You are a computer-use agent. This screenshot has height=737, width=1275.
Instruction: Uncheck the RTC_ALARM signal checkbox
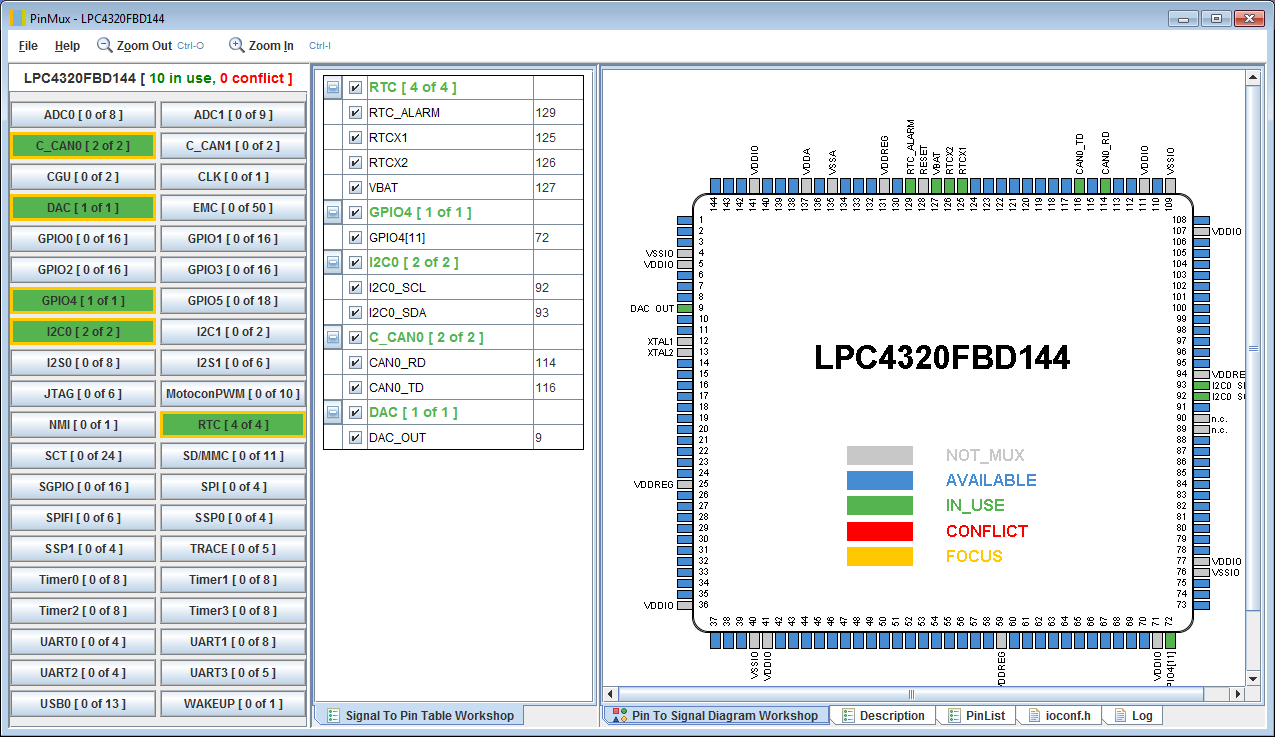[x=355, y=113]
